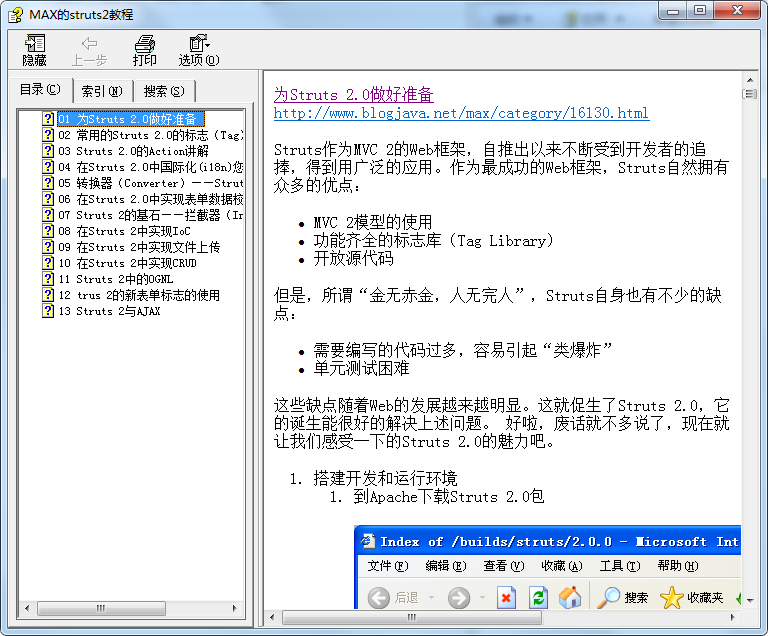Click the Hide (隐藏) toolbar icon

(35, 50)
